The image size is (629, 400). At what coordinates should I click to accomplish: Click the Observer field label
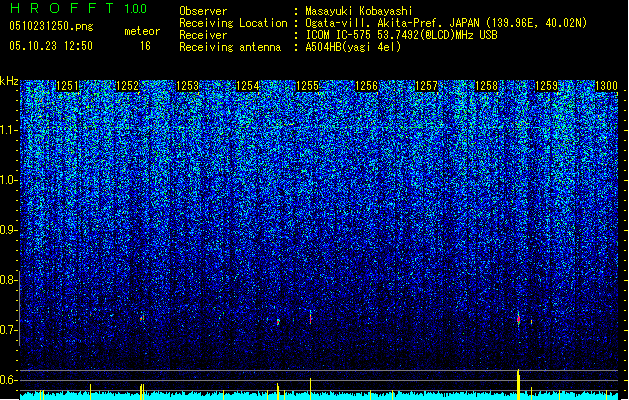coord(203,11)
